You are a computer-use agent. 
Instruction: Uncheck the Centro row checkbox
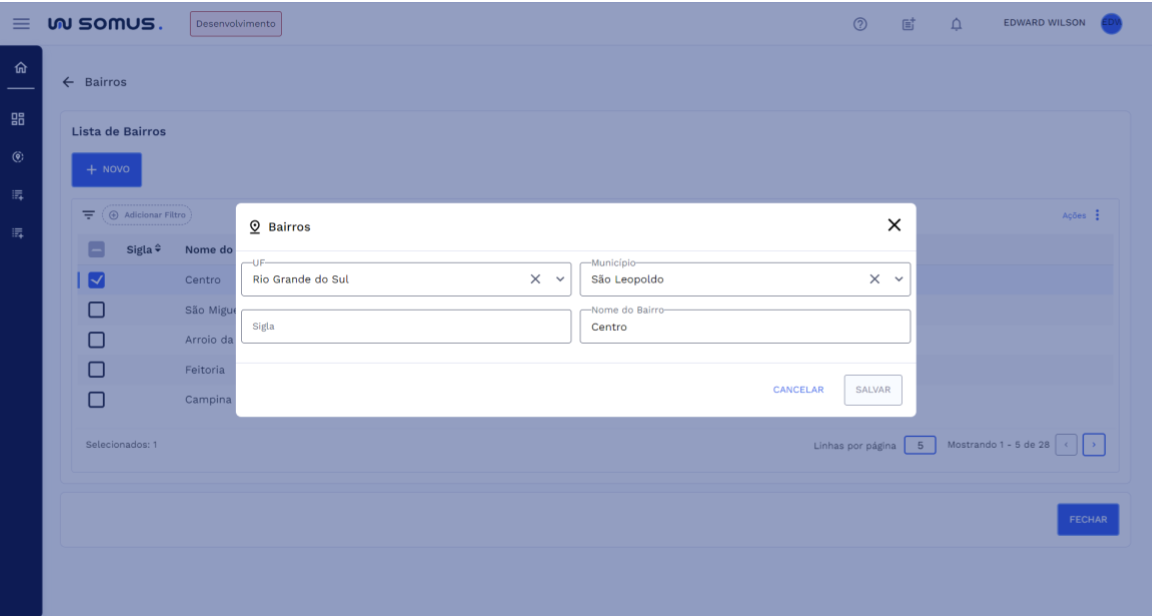pos(97,280)
